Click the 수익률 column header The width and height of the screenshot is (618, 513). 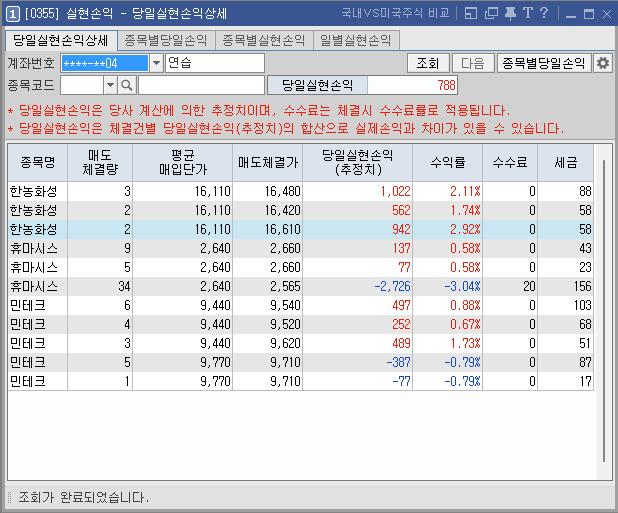click(447, 162)
